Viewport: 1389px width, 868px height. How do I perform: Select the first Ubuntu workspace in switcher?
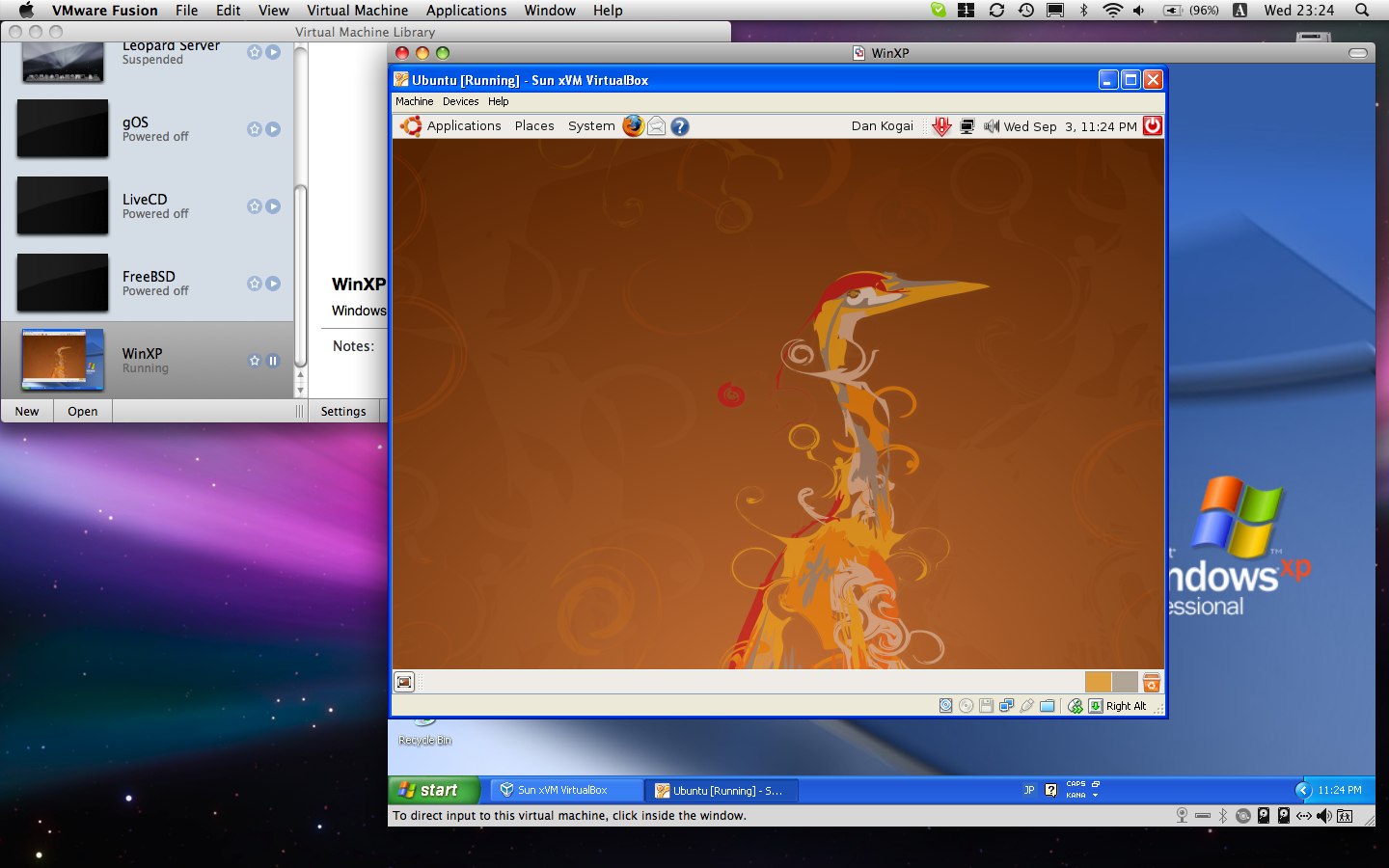click(1098, 682)
